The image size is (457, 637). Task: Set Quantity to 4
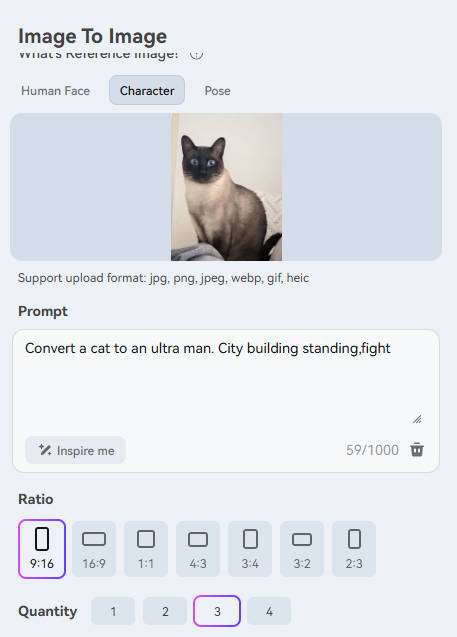pyautogui.click(x=269, y=611)
